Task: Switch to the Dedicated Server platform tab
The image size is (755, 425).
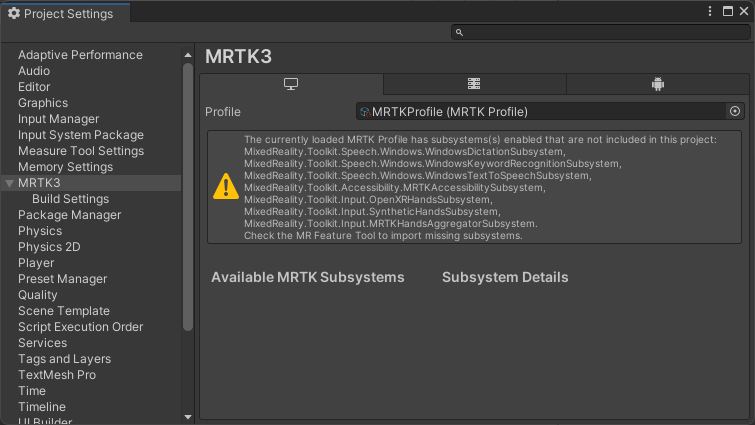Action: click(x=474, y=84)
